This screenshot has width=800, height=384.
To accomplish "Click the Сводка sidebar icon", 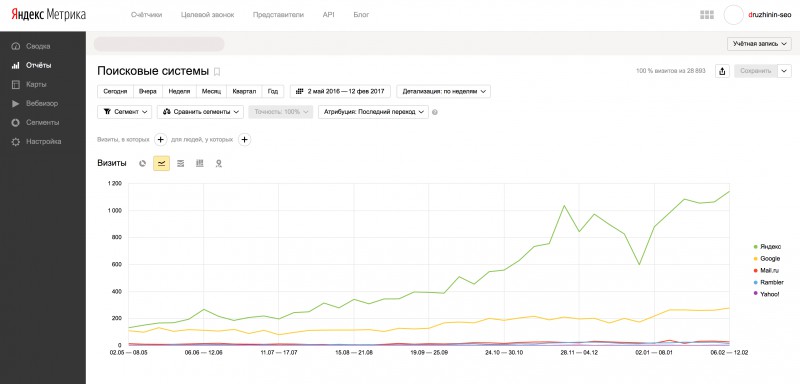I will 15,46.
